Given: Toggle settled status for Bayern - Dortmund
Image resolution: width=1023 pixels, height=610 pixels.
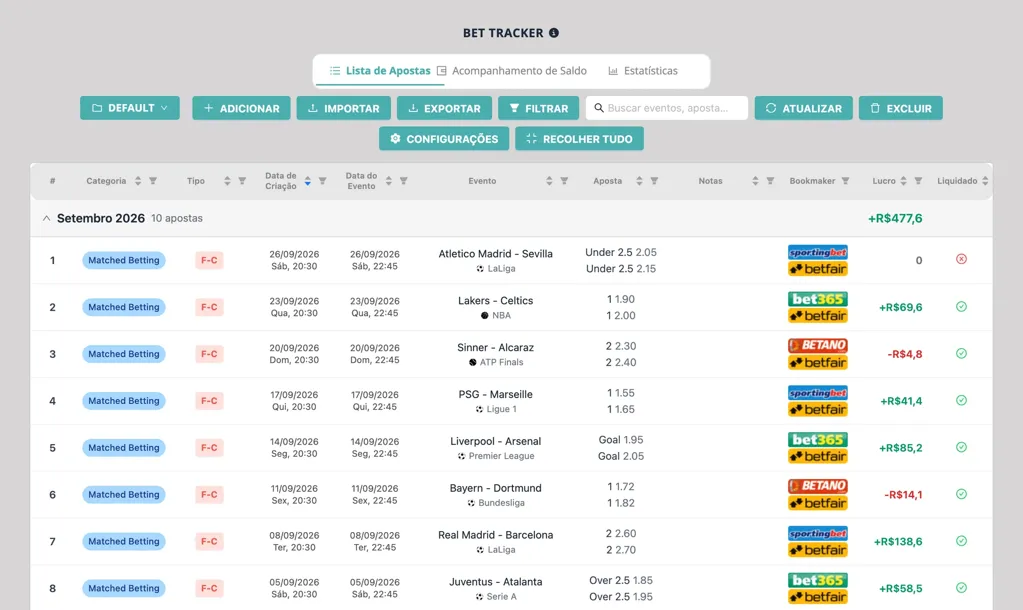Looking at the screenshot, I should pyautogui.click(x=962, y=494).
